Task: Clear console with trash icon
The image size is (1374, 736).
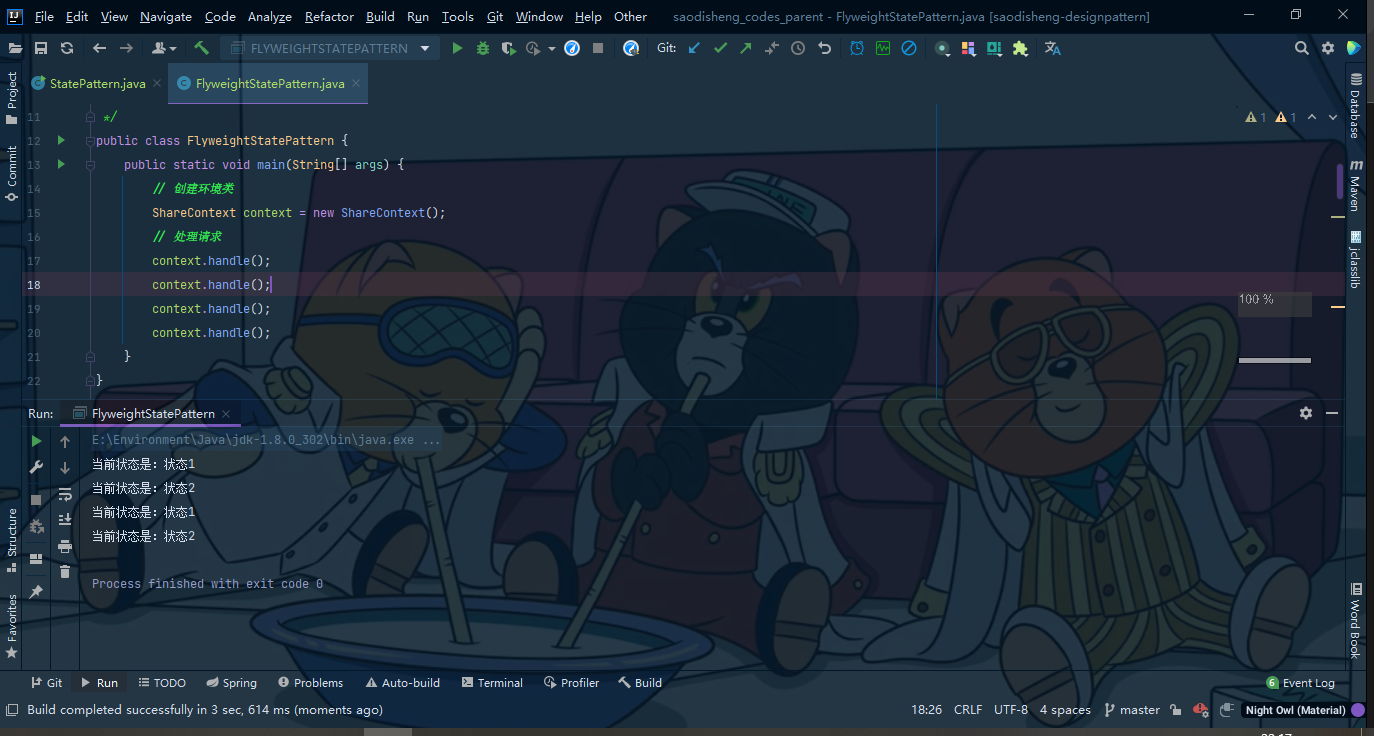Action: click(x=65, y=571)
